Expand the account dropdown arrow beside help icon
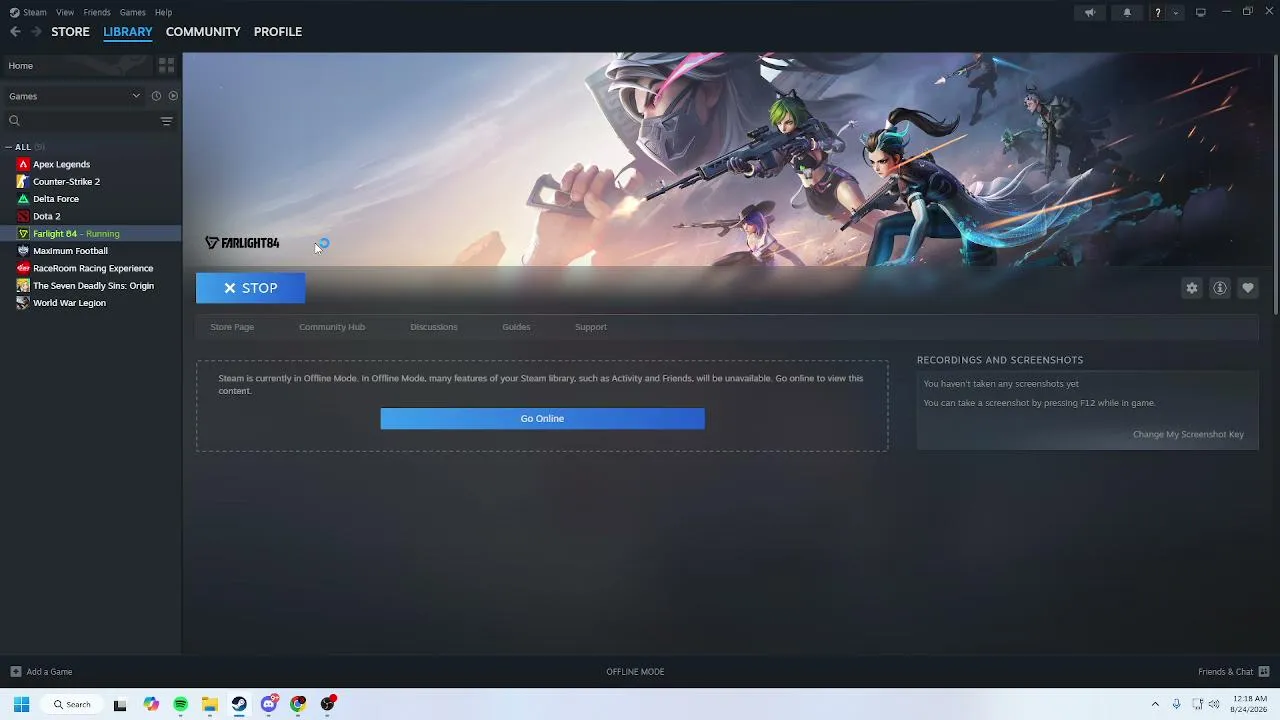Screen dimensions: 1280x720 pyautogui.click(x=1176, y=13)
